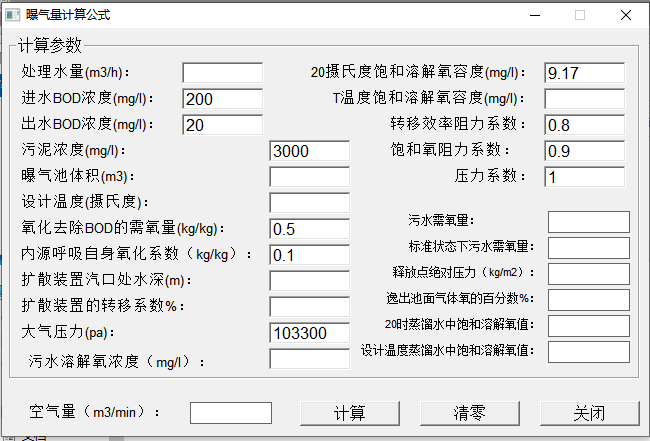650x441 pixels.
Task: Click the 大气压力 field showing 103300
Action: 309,333
